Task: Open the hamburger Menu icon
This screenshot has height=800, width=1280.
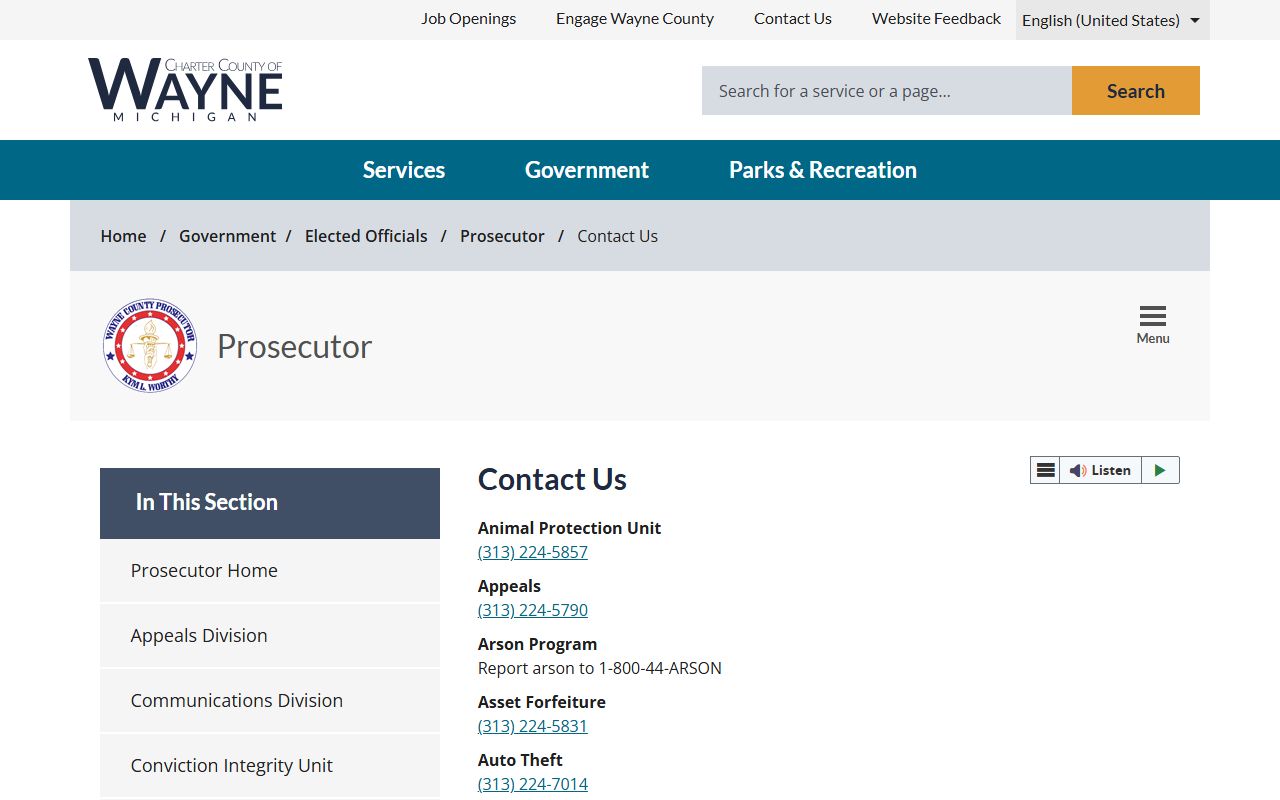Action: coord(1153,325)
